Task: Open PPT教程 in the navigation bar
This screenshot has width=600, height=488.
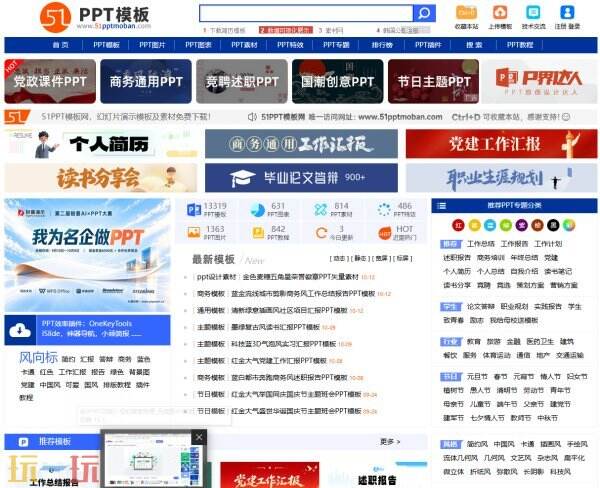Action: pyautogui.click(x=520, y=45)
